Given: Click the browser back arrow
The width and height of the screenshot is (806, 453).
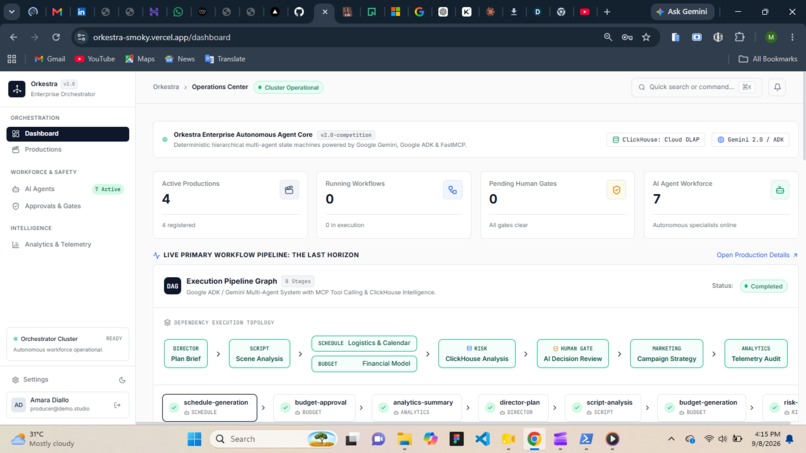Looking at the screenshot, I should (13, 37).
